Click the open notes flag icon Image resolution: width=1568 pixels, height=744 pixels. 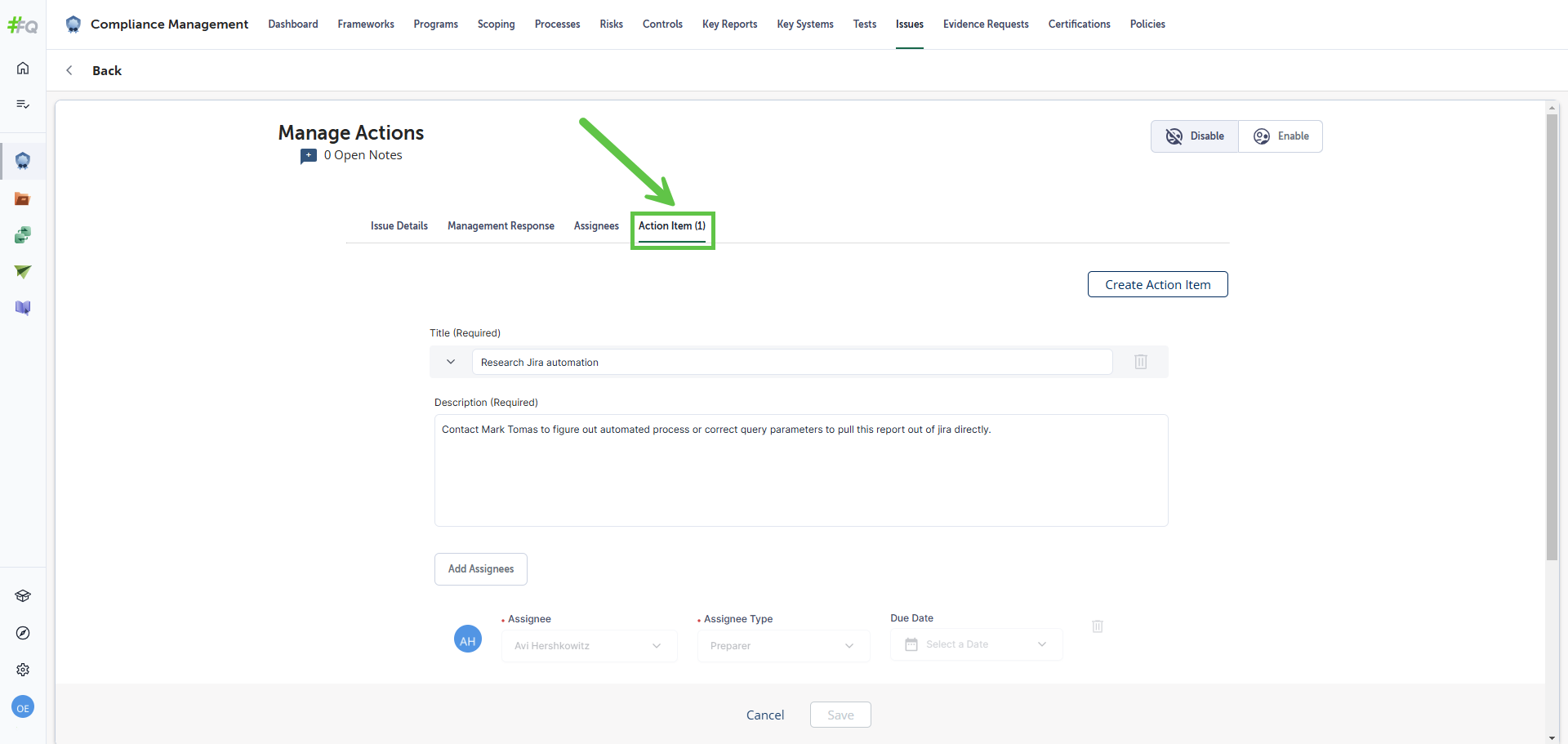point(309,156)
